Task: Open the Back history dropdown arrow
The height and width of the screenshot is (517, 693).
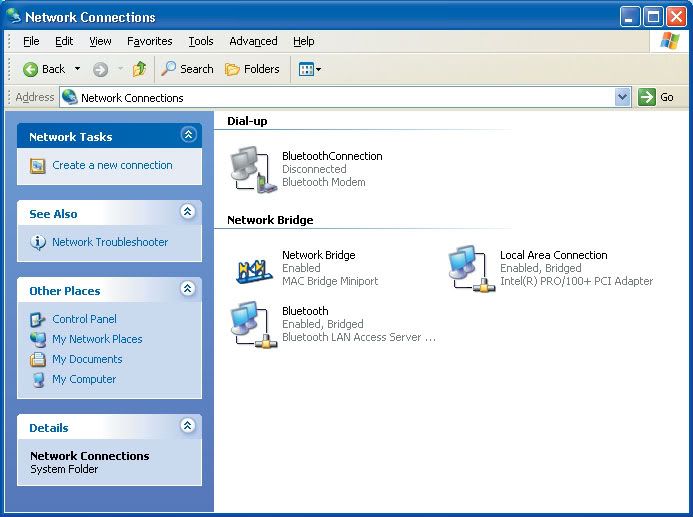Action: pos(77,69)
